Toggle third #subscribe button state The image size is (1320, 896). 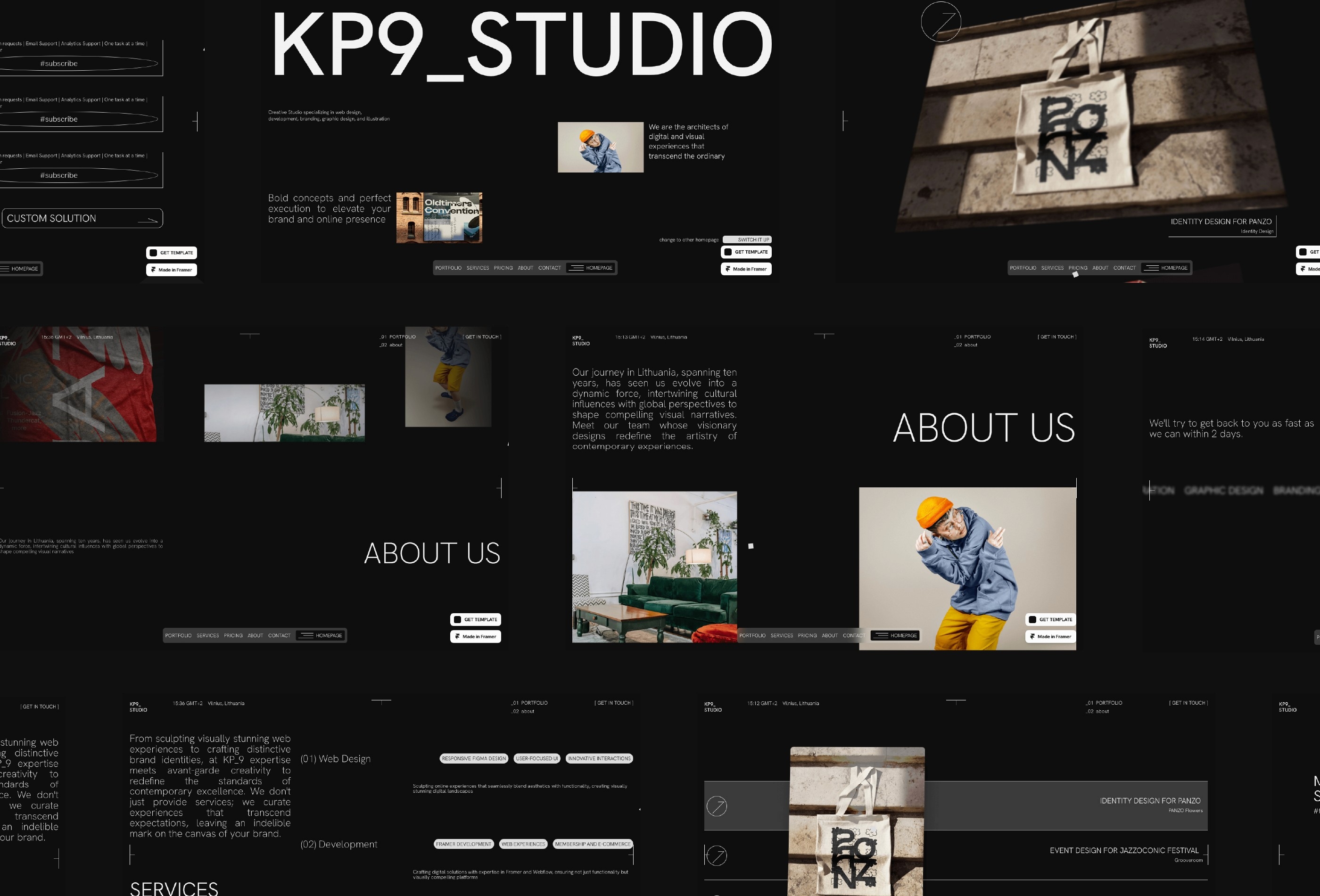pos(58,175)
